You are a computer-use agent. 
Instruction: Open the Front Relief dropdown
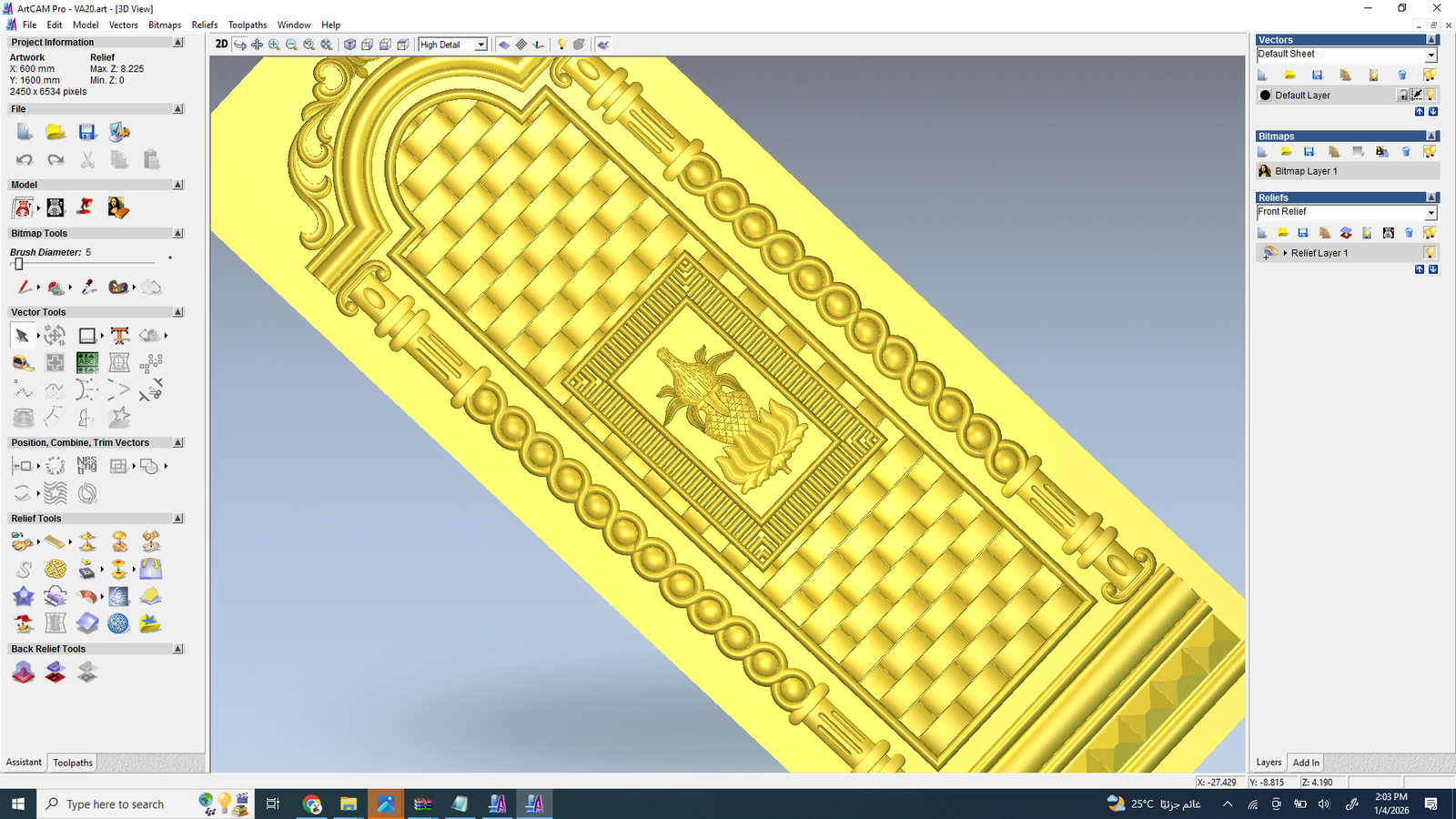[x=1431, y=213]
